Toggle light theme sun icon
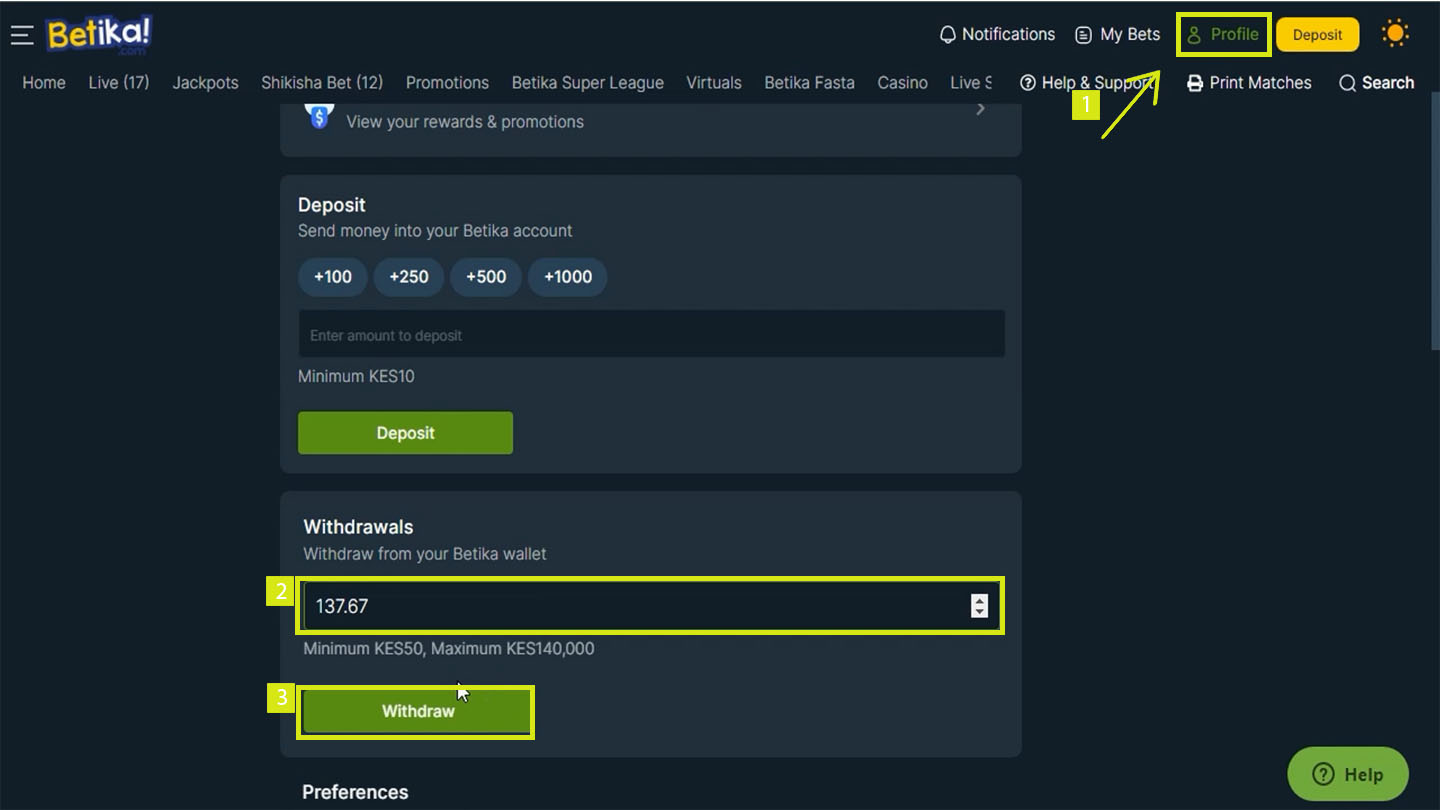The width and height of the screenshot is (1440, 810). pyautogui.click(x=1395, y=34)
